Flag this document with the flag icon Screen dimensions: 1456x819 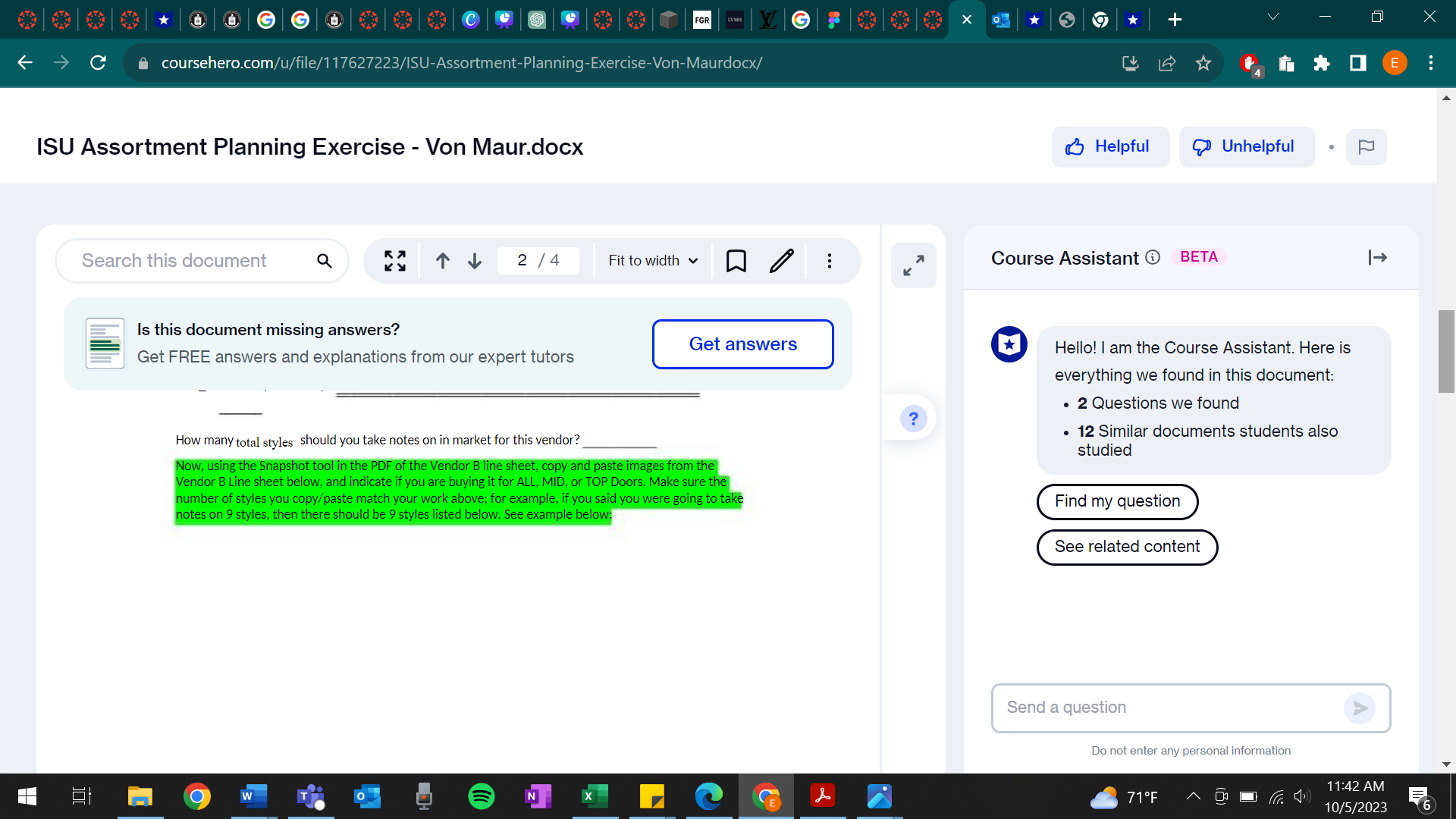tap(1367, 147)
